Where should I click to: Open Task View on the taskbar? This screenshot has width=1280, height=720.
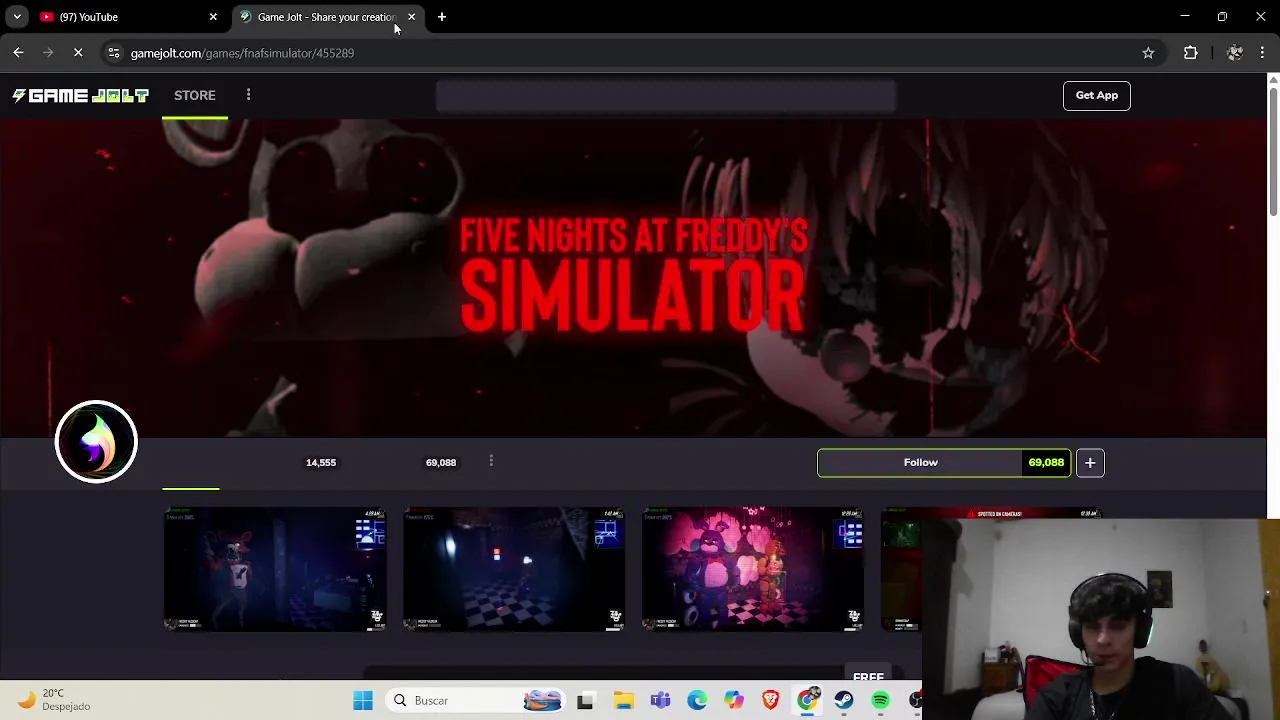[585, 701]
